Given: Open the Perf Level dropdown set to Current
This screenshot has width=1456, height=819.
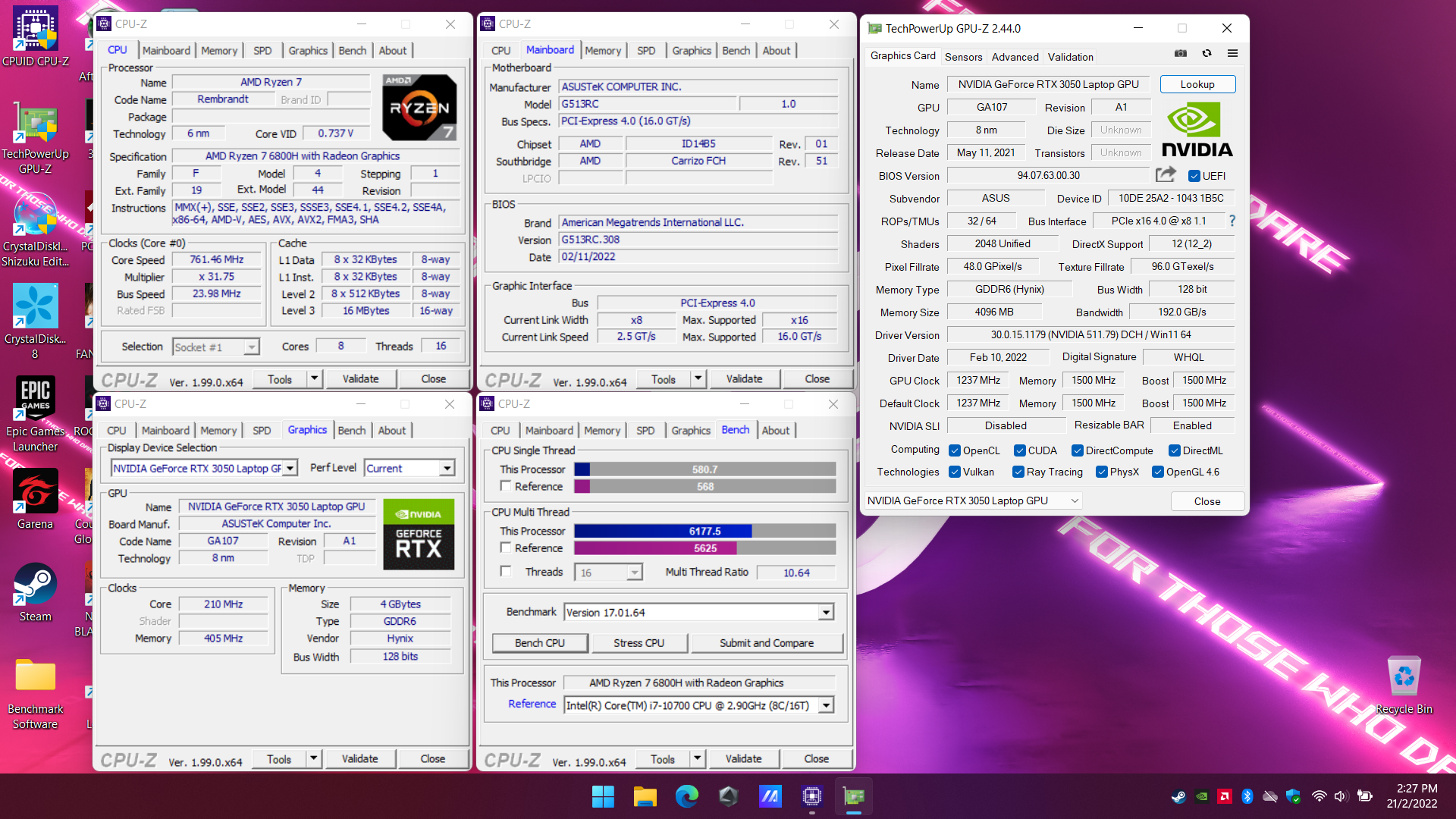Looking at the screenshot, I should point(447,468).
